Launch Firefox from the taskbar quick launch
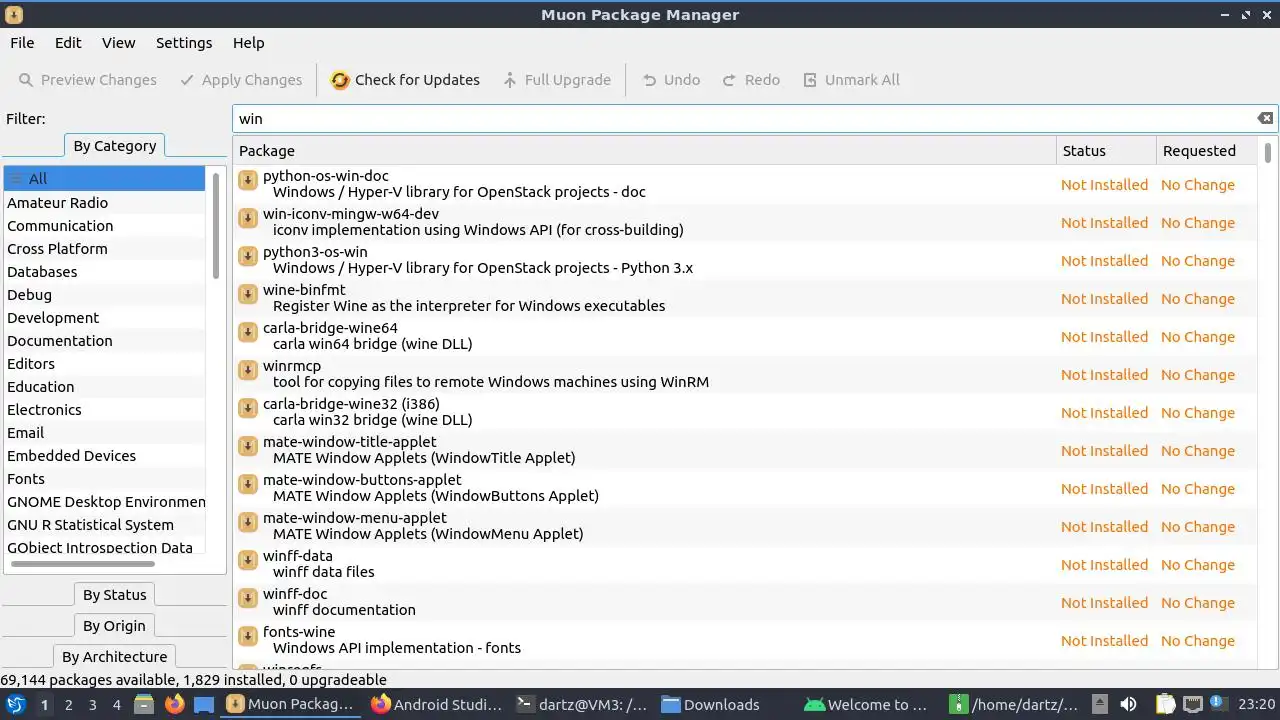 tap(174, 705)
